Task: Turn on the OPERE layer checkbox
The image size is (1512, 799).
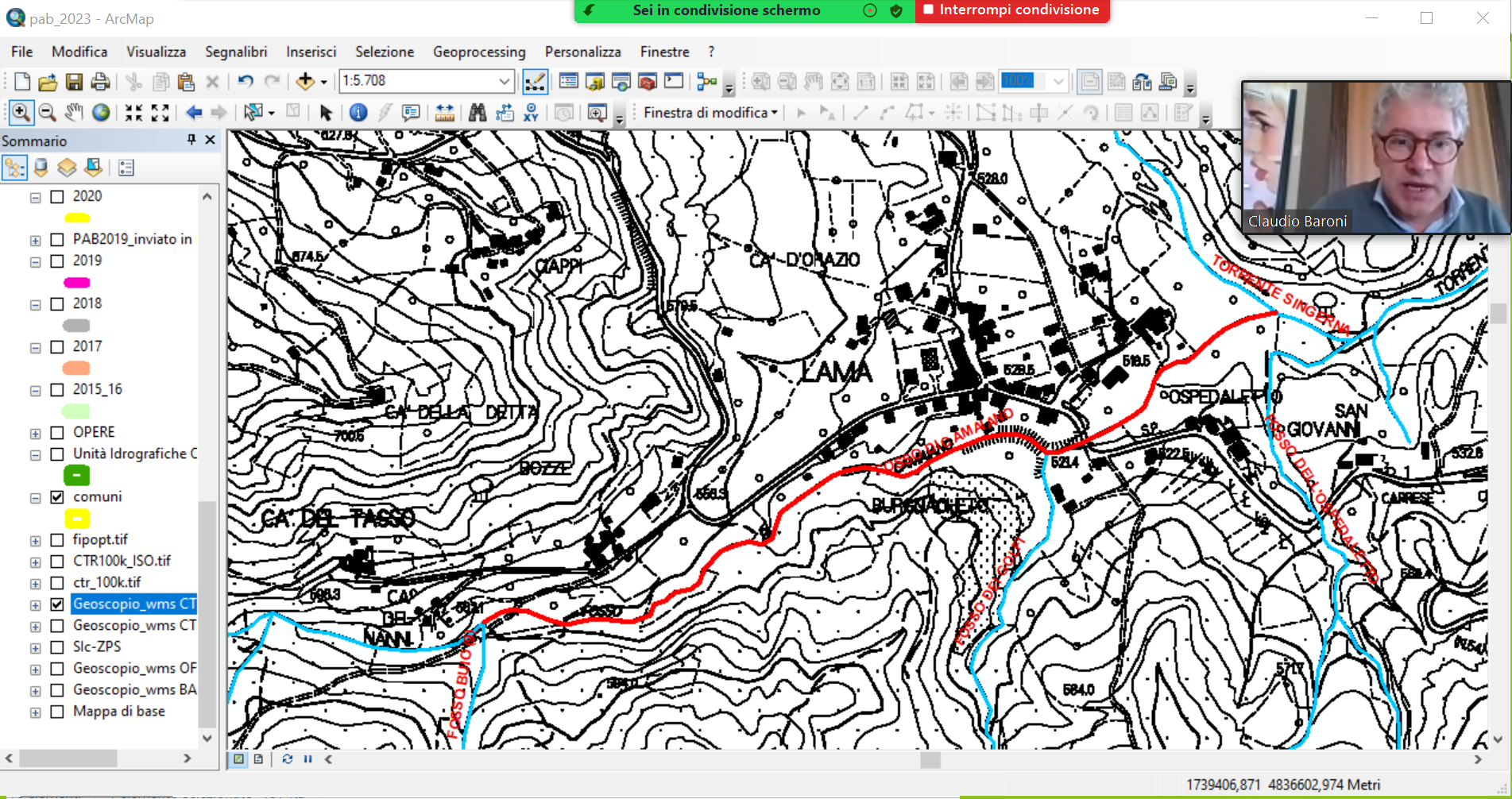Action: click(57, 433)
